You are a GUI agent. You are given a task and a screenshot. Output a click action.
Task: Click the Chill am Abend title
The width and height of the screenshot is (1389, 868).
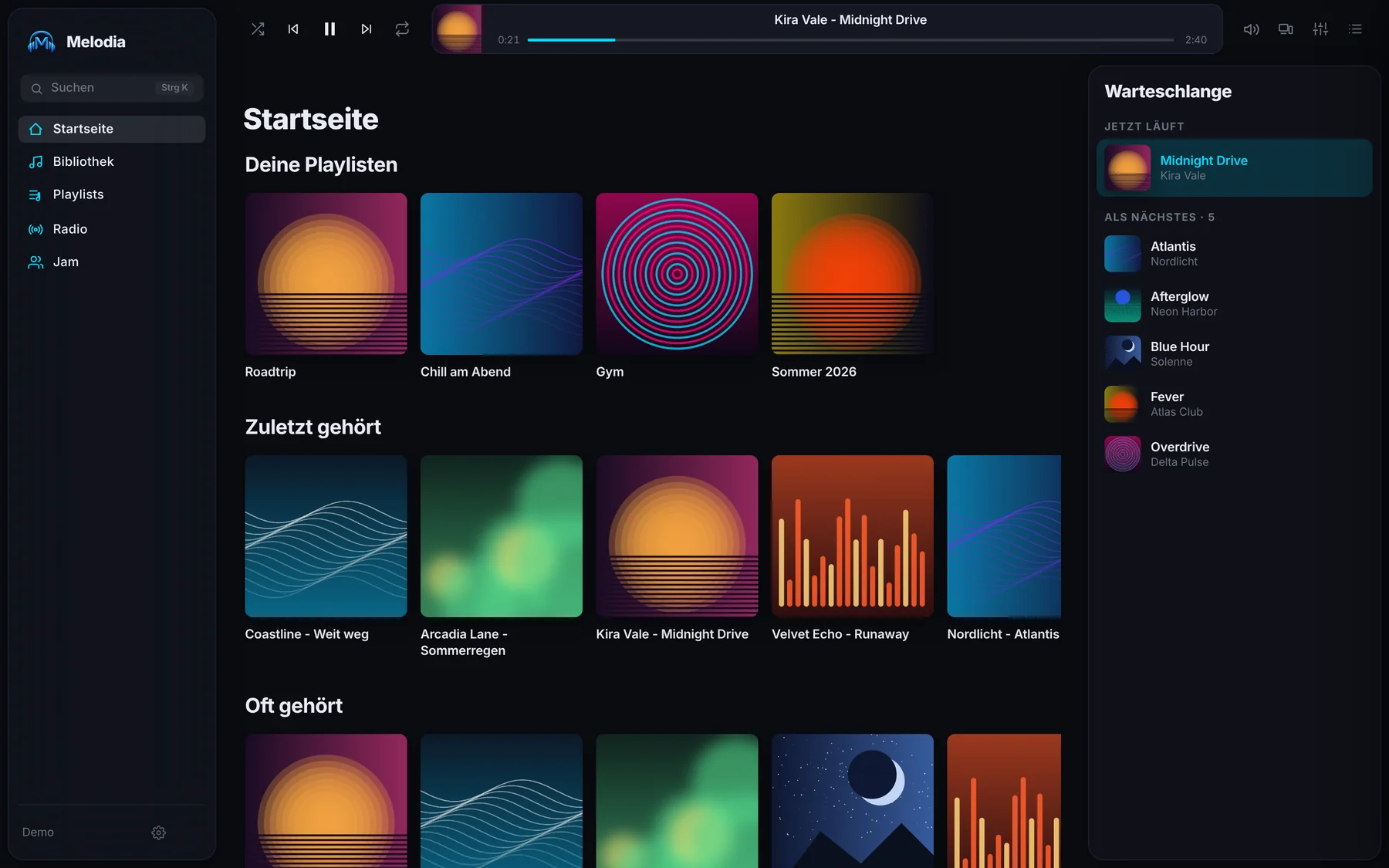pos(465,372)
